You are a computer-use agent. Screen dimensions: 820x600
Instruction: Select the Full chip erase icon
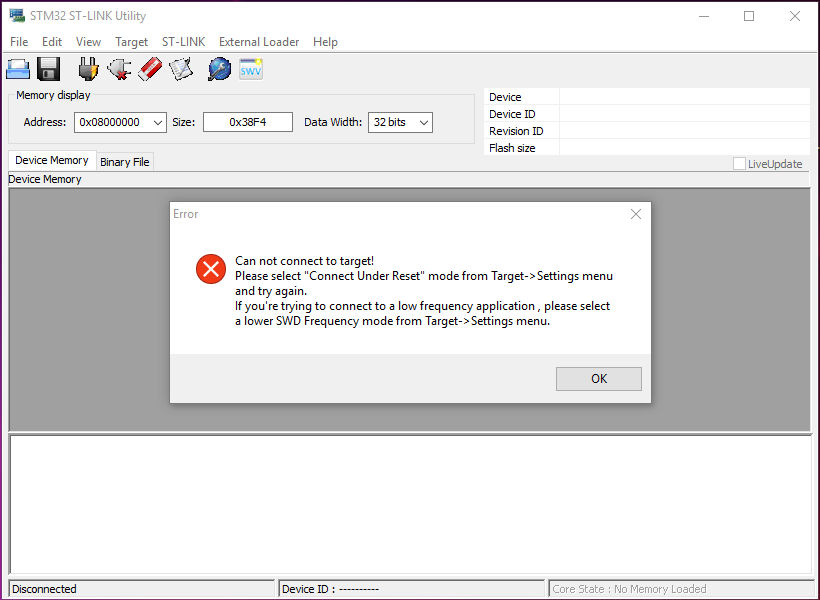pyautogui.click(x=150, y=69)
